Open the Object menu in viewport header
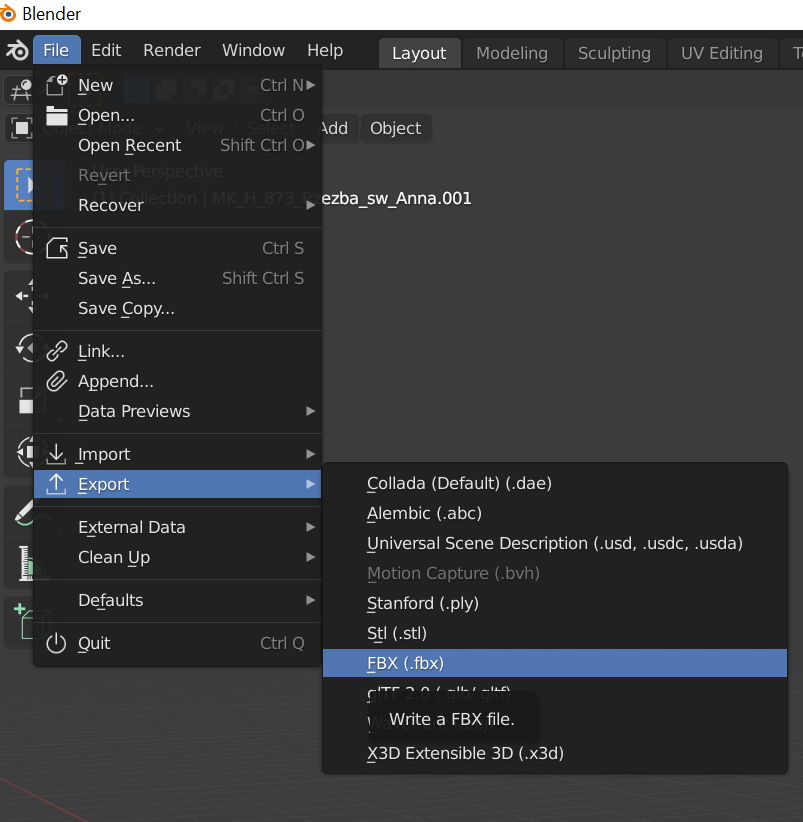803x822 pixels. point(396,128)
